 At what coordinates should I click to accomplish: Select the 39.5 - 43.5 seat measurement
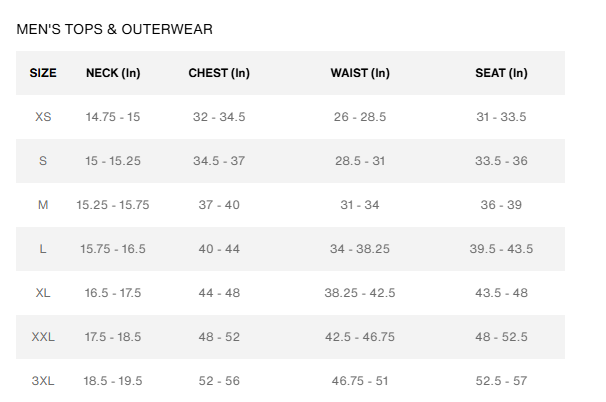point(501,249)
